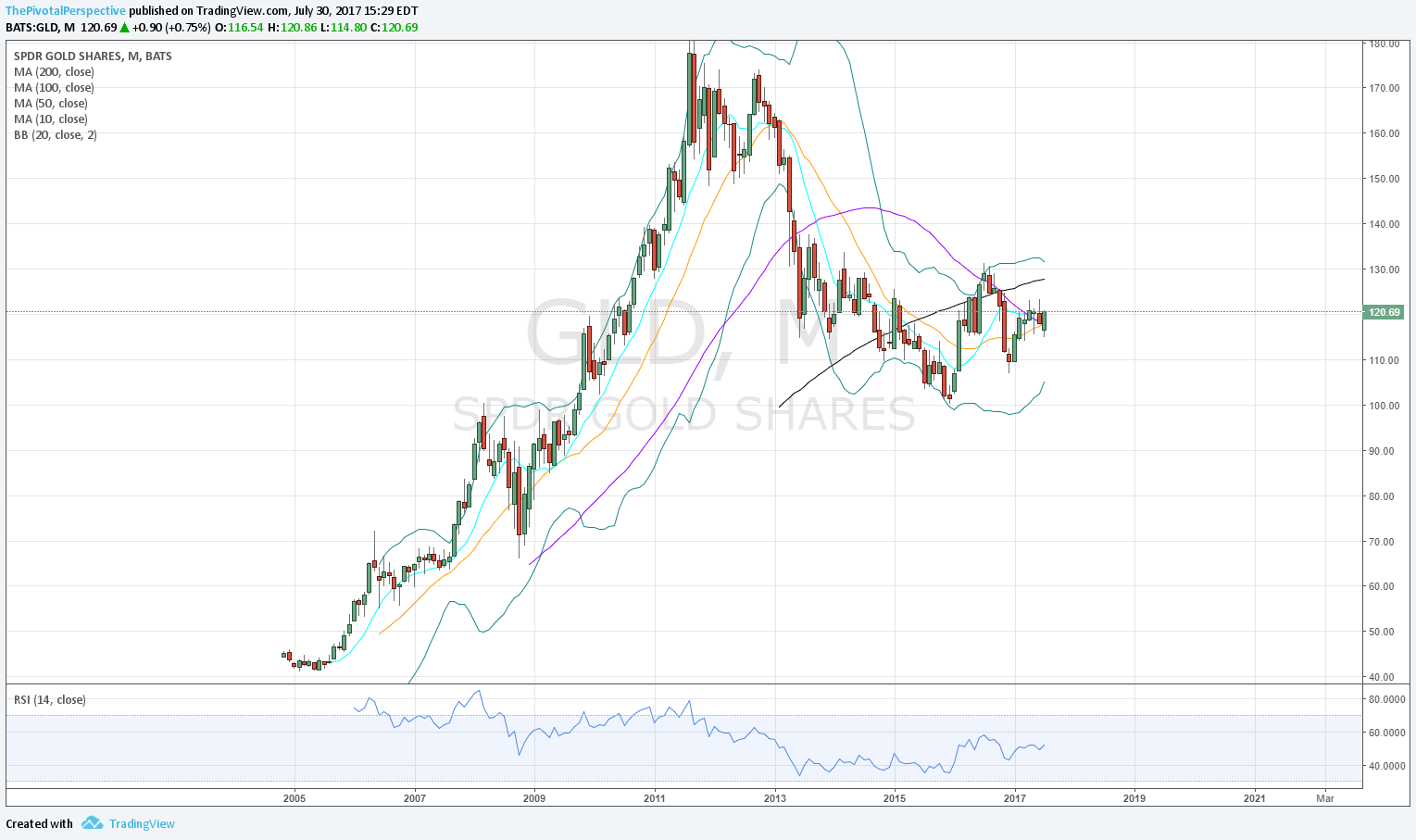This screenshot has height=840, width=1416.
Task: Click the 2007 label on time axis
Action: pos(414,797)
